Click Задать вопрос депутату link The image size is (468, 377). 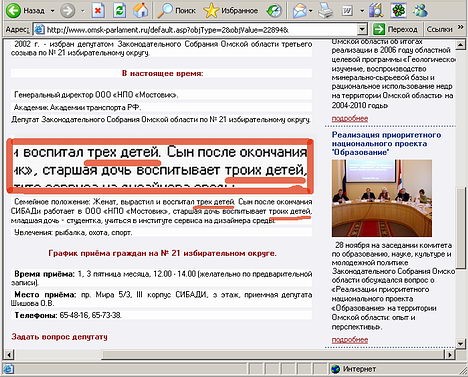pyautogui.click(x=59, y=337)
